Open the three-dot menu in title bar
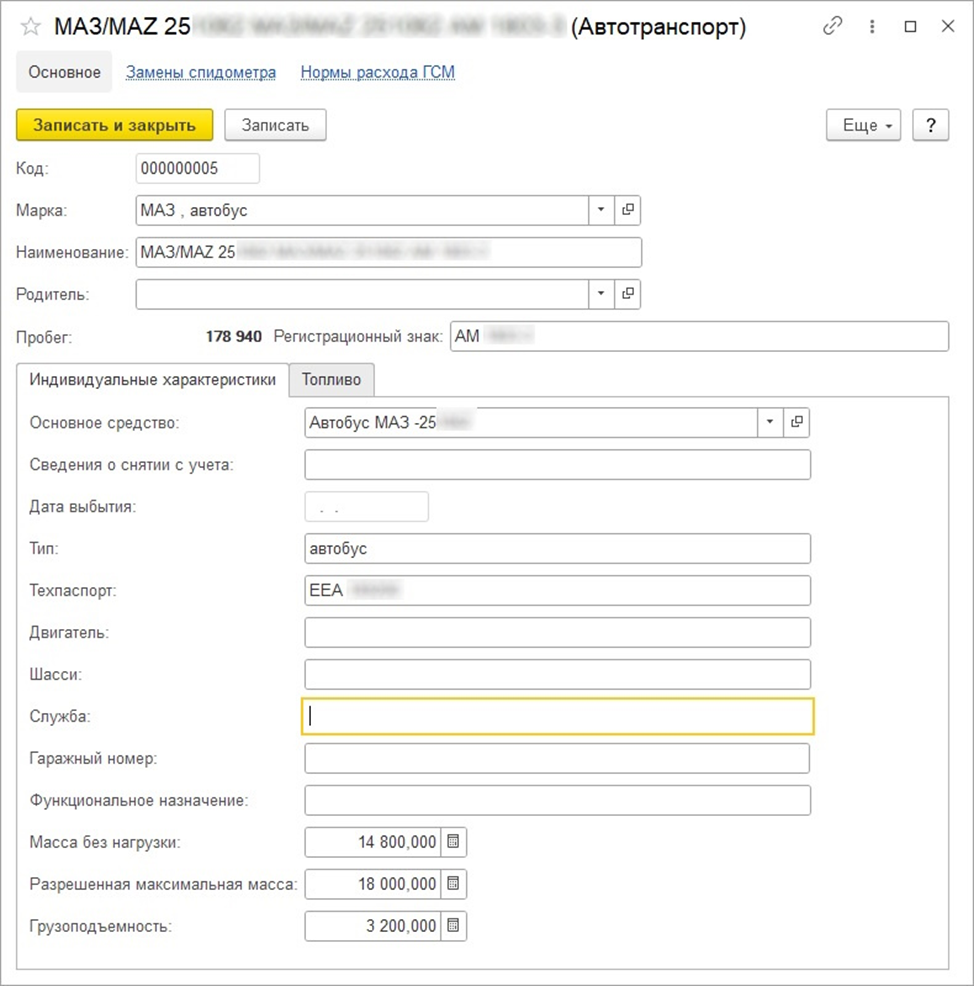 pos(871,27)
